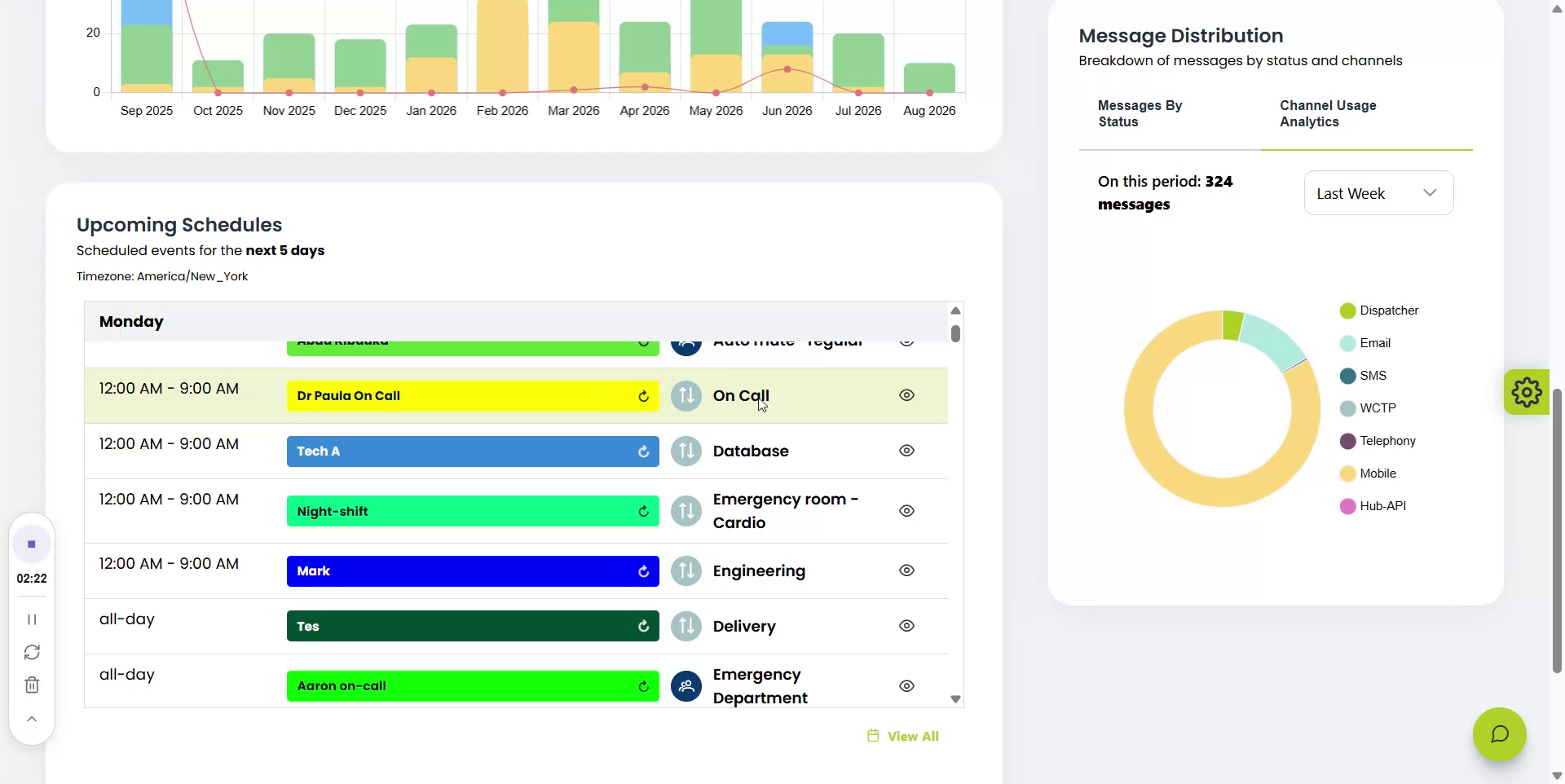Delete recording using trash icon
The height and width of the screenshot is (784, 1565).
point(32,685)
